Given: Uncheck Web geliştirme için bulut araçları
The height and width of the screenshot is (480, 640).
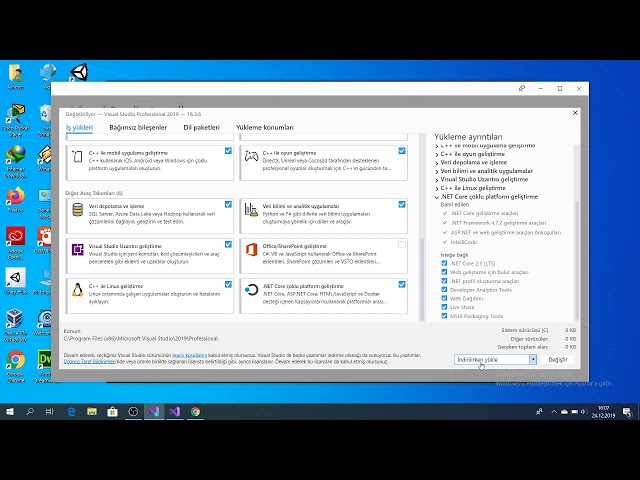Looking at the screenshot, I should pyautogui.click(x=444, y=272).
